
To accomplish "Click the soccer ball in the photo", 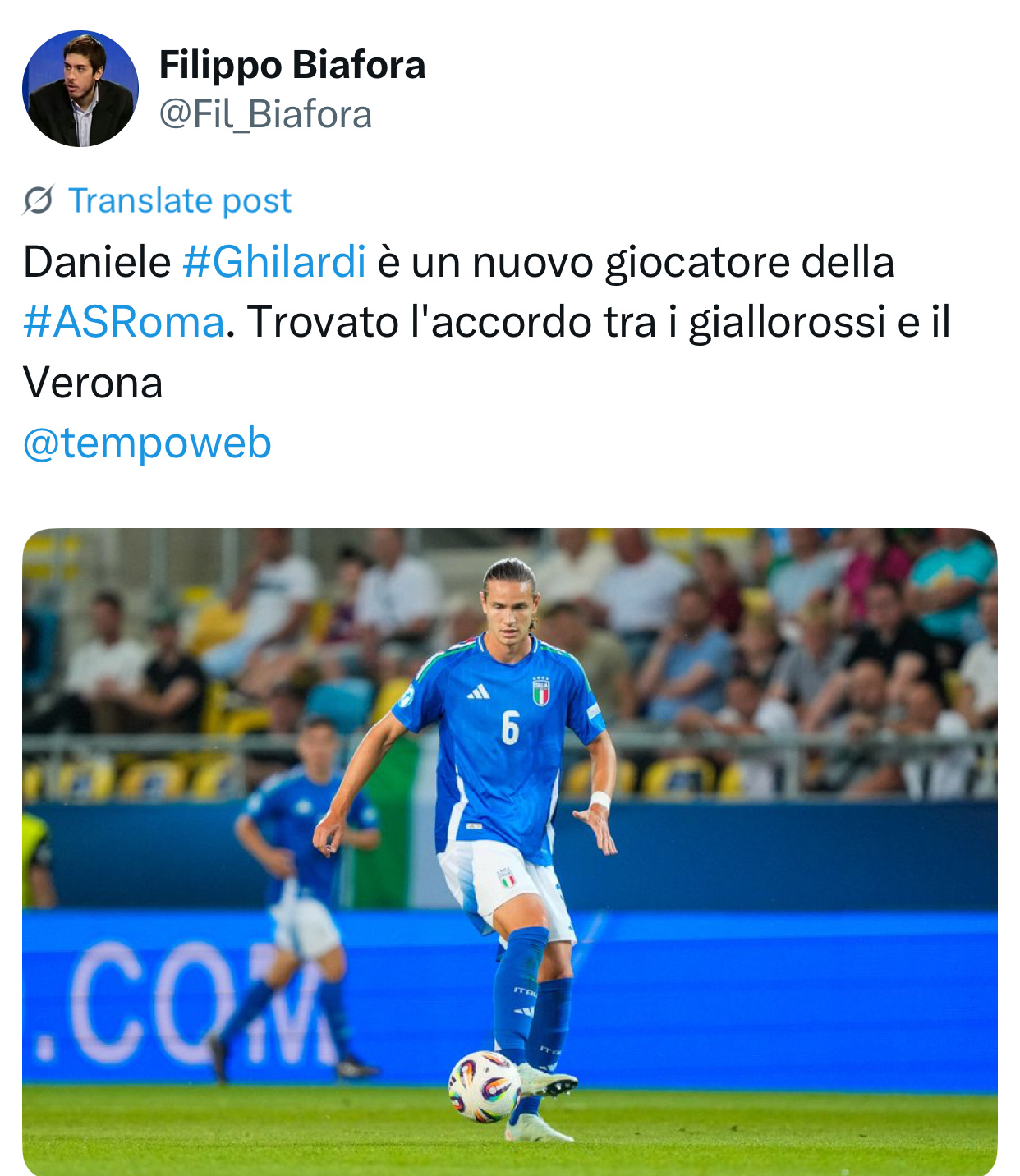I will click(x=485, y=1086).
